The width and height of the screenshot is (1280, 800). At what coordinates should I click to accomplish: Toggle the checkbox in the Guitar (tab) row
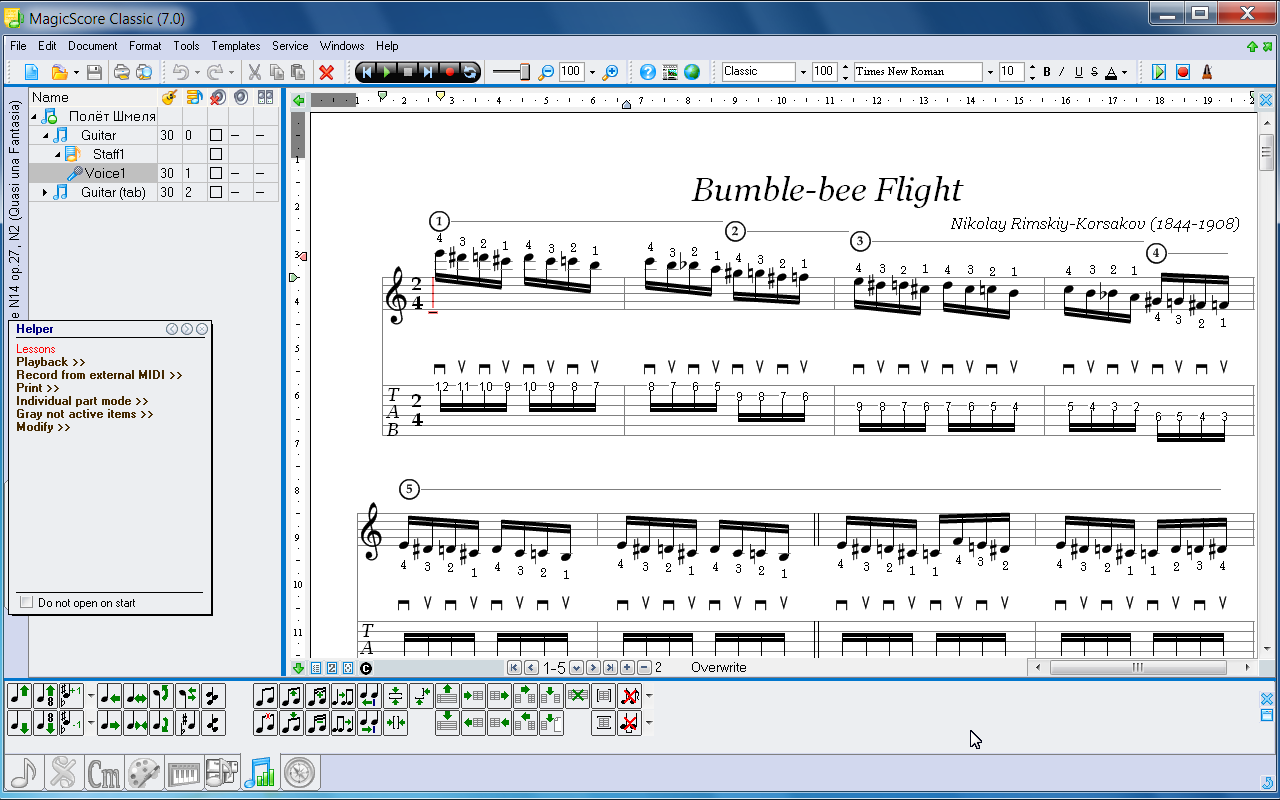(215, 193)
